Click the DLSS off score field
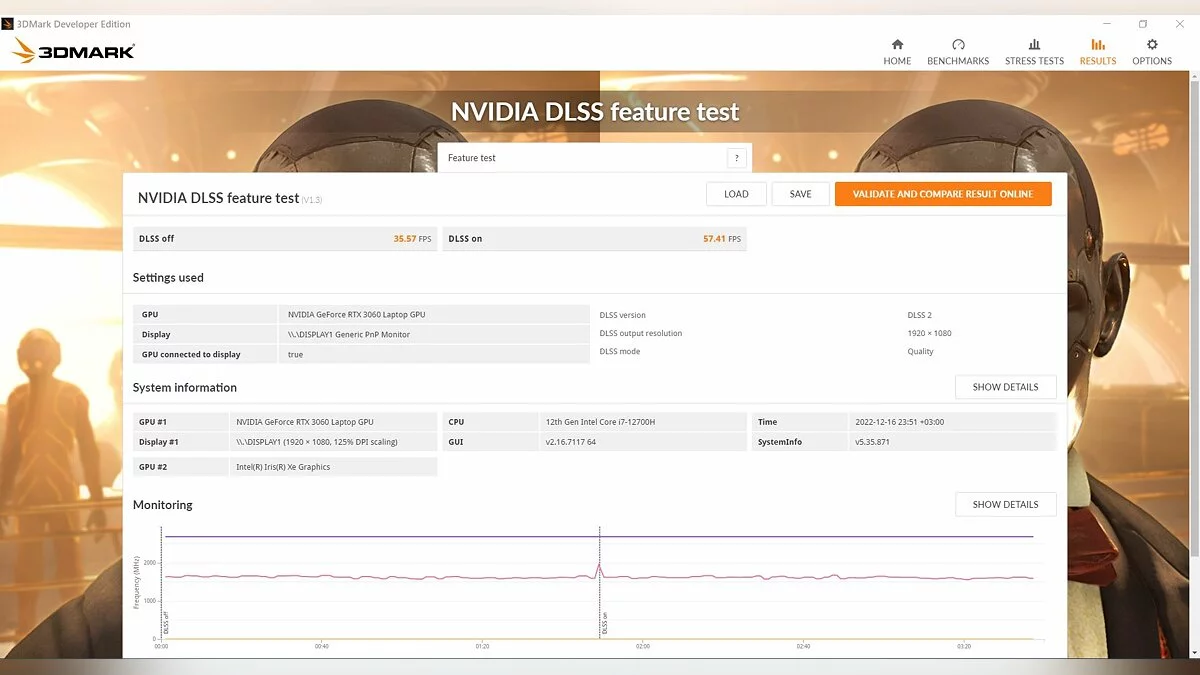This screenshot has width=1200, height=675. coord(285,239)
